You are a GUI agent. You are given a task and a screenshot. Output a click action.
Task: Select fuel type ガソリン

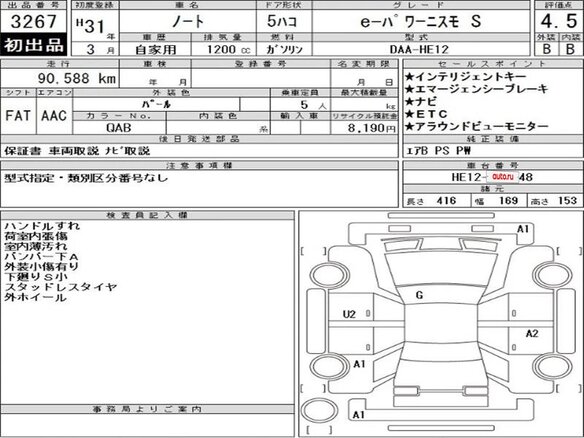tap(285, 49)
